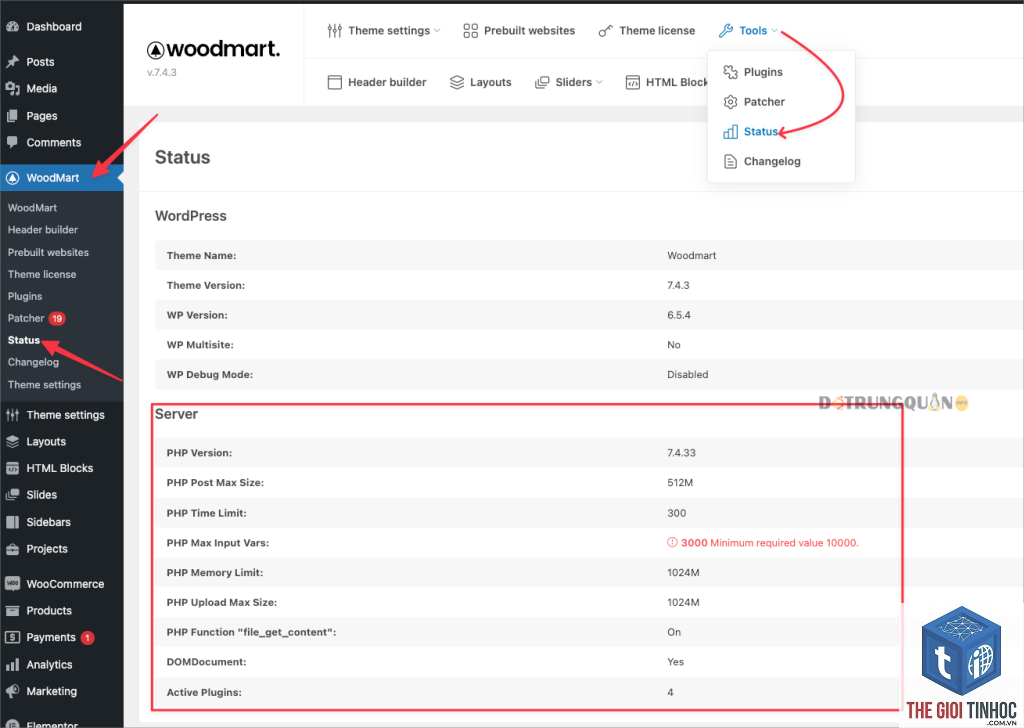The height and width of the screenshot is (728, 1024).
Task: Open Prebuilt websites in top navigation
Action: coord(530,31)
